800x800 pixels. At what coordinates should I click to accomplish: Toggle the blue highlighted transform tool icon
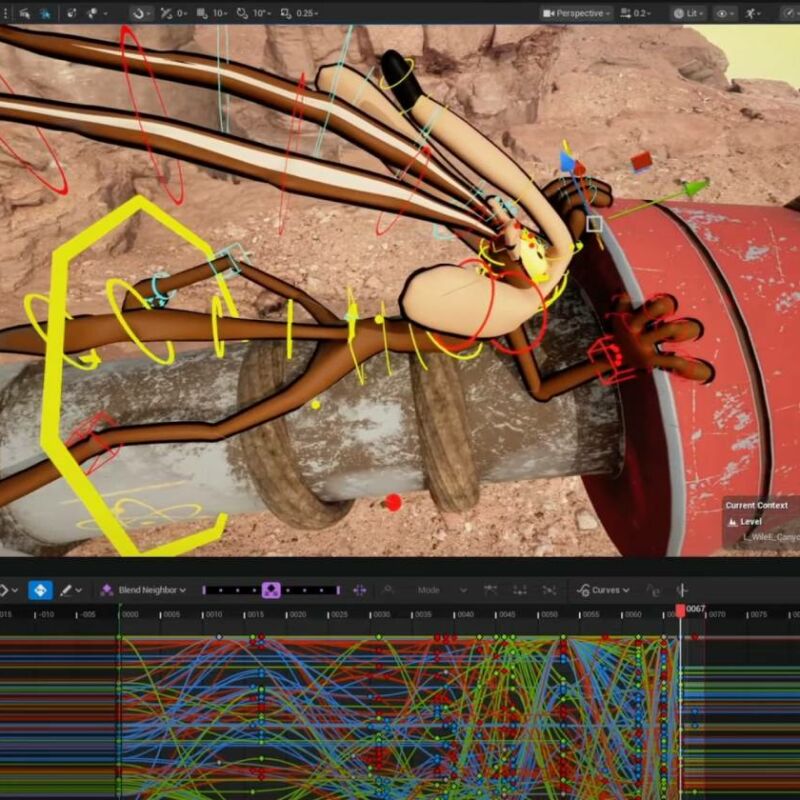(x=45, y=13)
